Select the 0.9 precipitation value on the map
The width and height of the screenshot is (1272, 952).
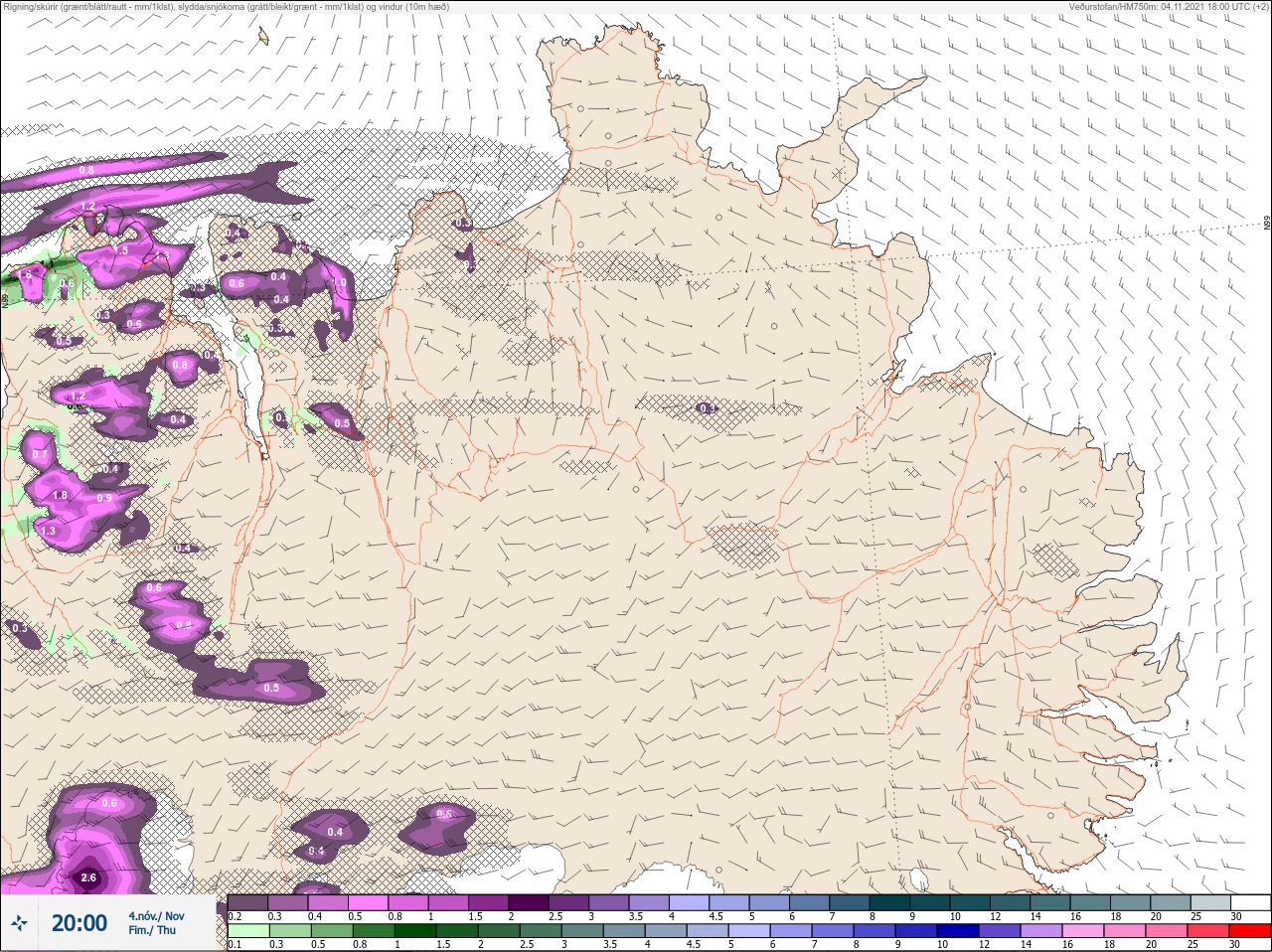pyautogui.click(x=104, y=498)
